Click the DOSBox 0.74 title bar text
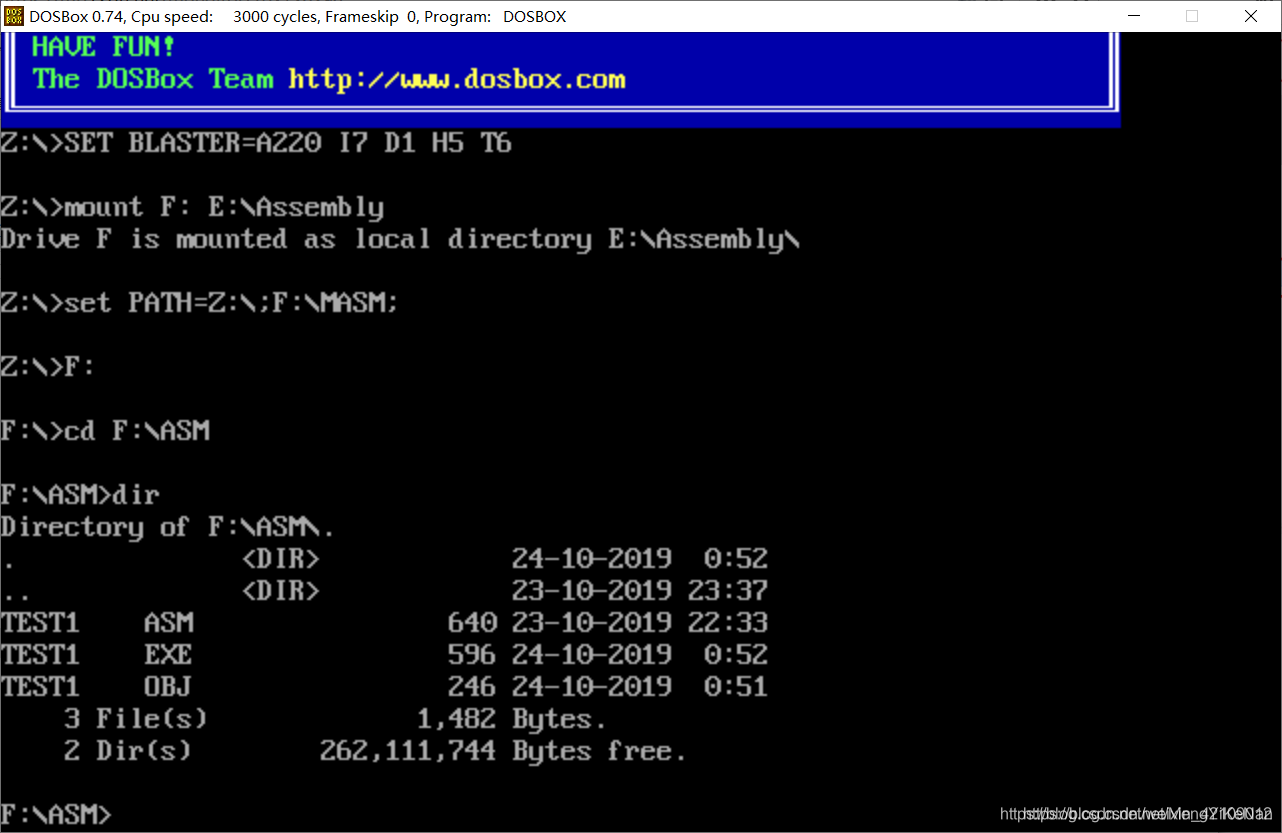This screenshot has width=1282, height=833. (x=297, y=16)
